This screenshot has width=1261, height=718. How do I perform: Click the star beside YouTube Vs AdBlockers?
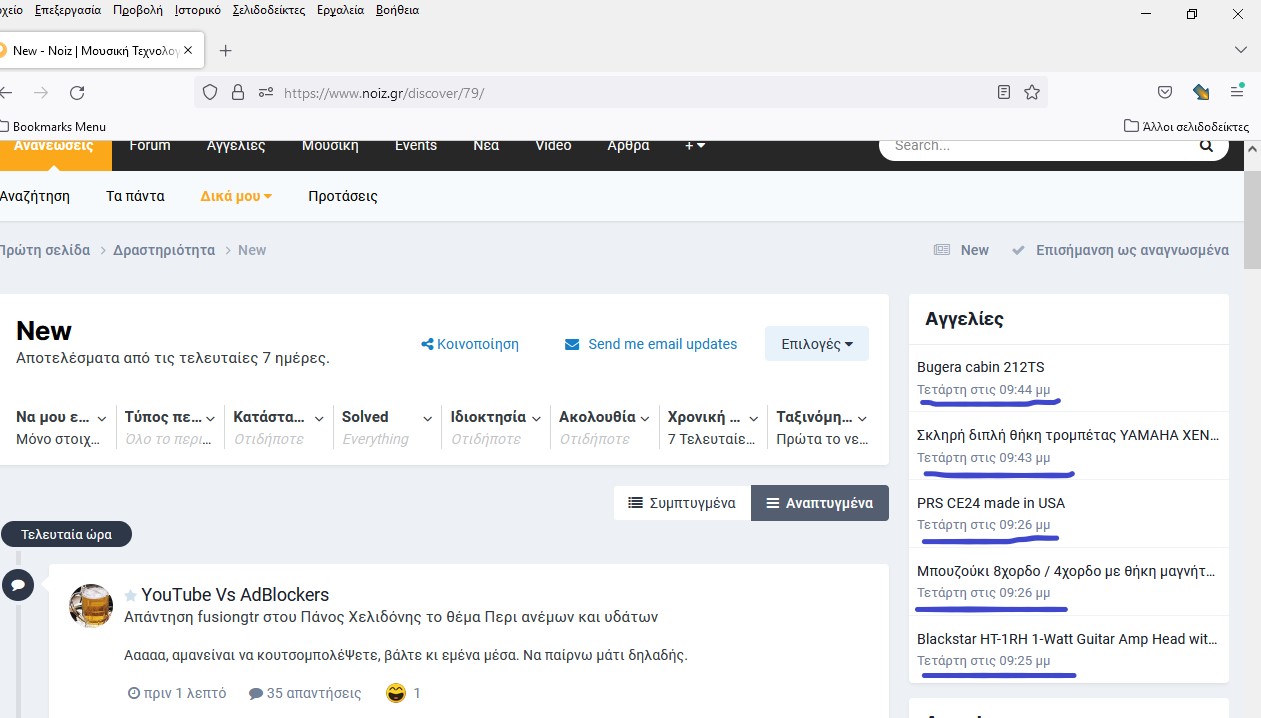point(130,596)
